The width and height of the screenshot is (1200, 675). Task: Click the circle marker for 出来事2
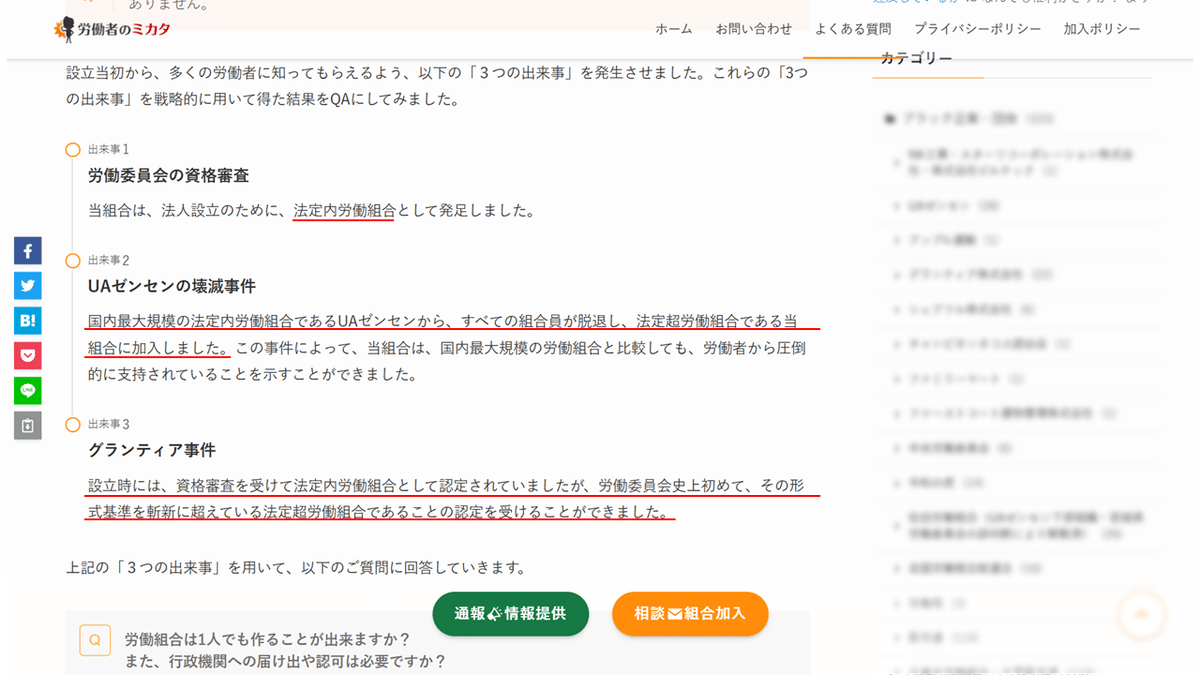tap(73, 261)
